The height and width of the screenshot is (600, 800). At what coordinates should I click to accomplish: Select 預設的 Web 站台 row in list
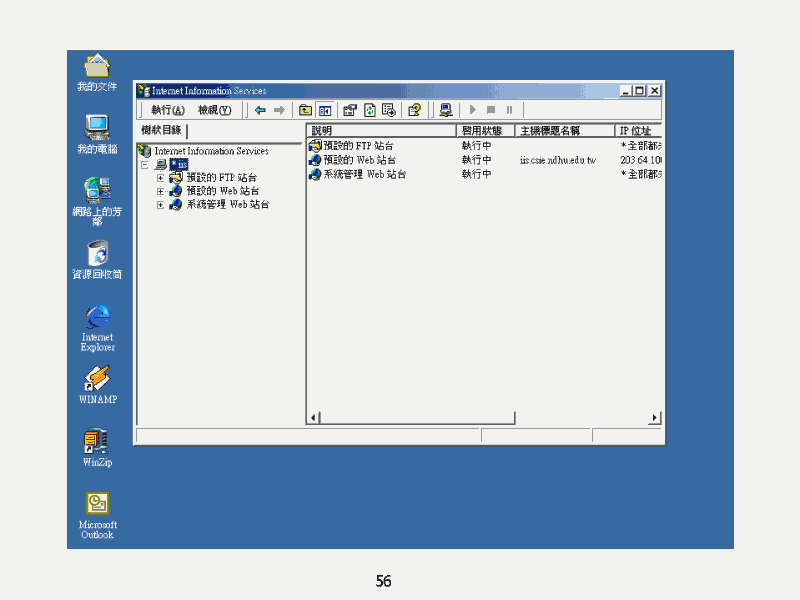coord(485,160)
